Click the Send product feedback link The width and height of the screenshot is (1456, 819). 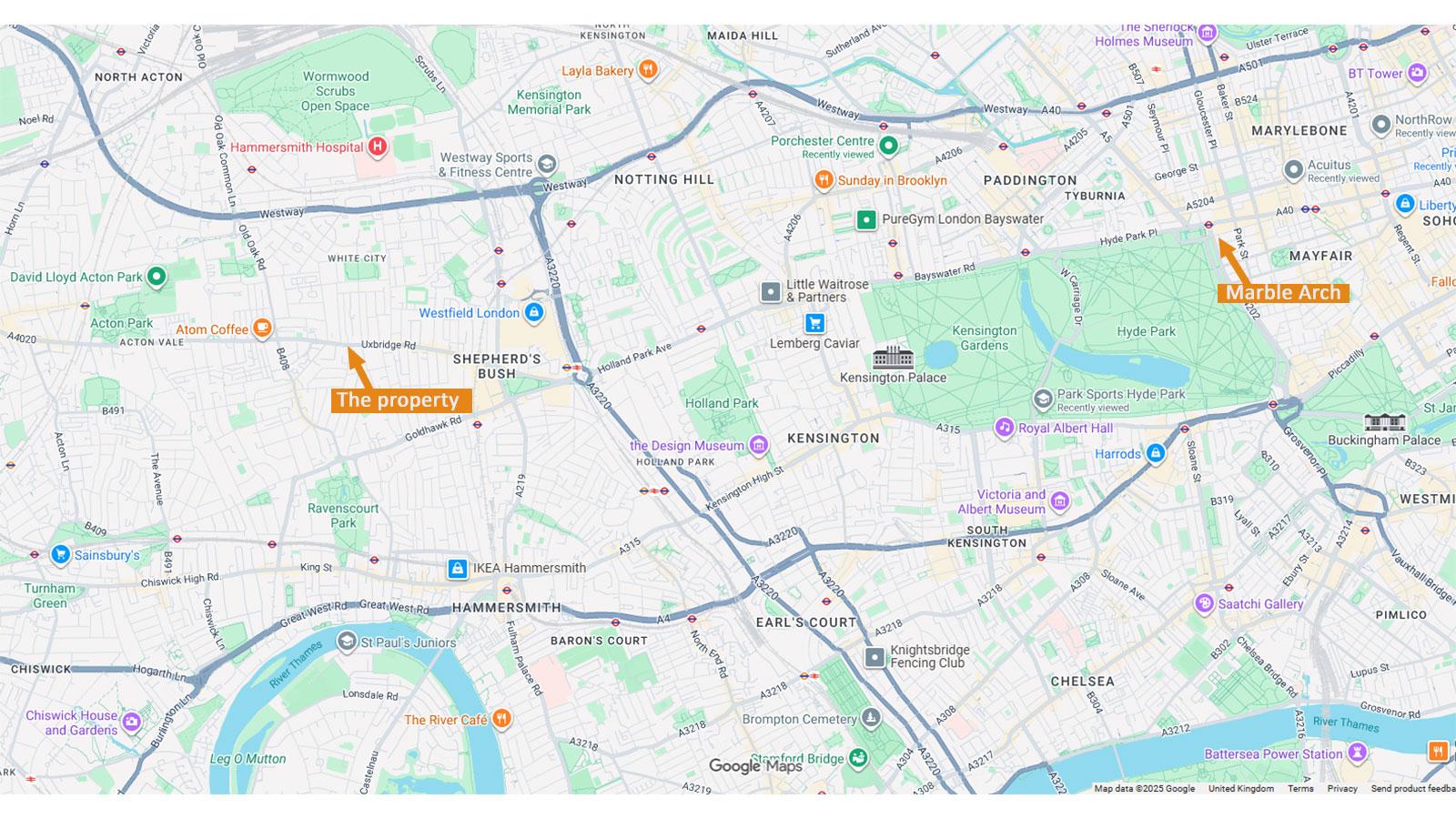1413,789
